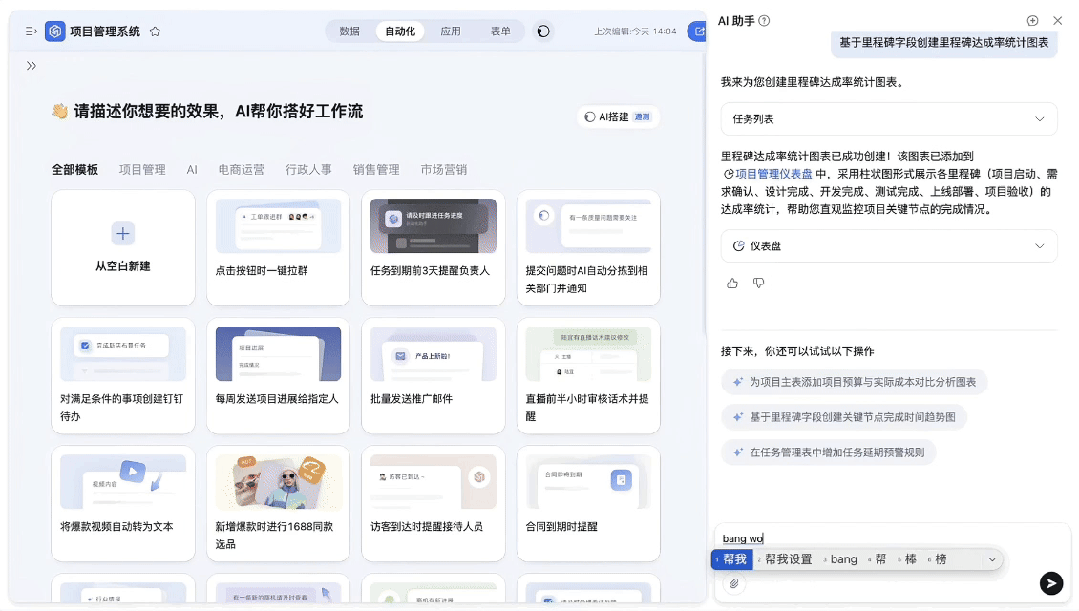Select the 从空白新建 card
This screenshot has height=611, width=1079.
coord(123,247)
